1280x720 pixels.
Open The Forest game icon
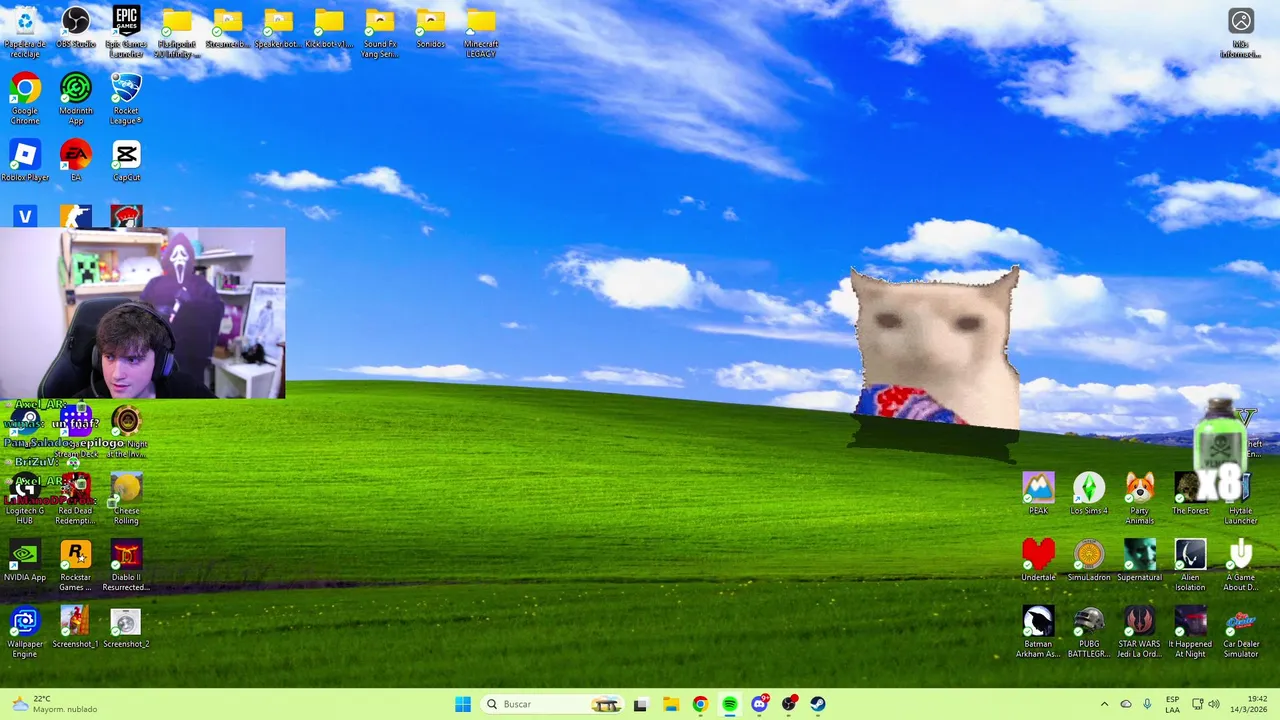(x=1190, y=494)
